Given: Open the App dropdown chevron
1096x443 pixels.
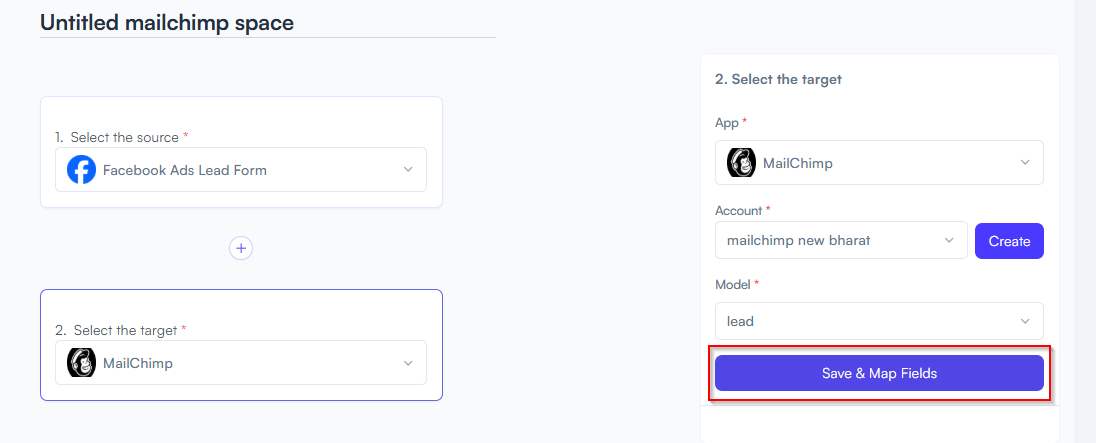Looking at the screenshot, I should click(x=1025, y=163).
